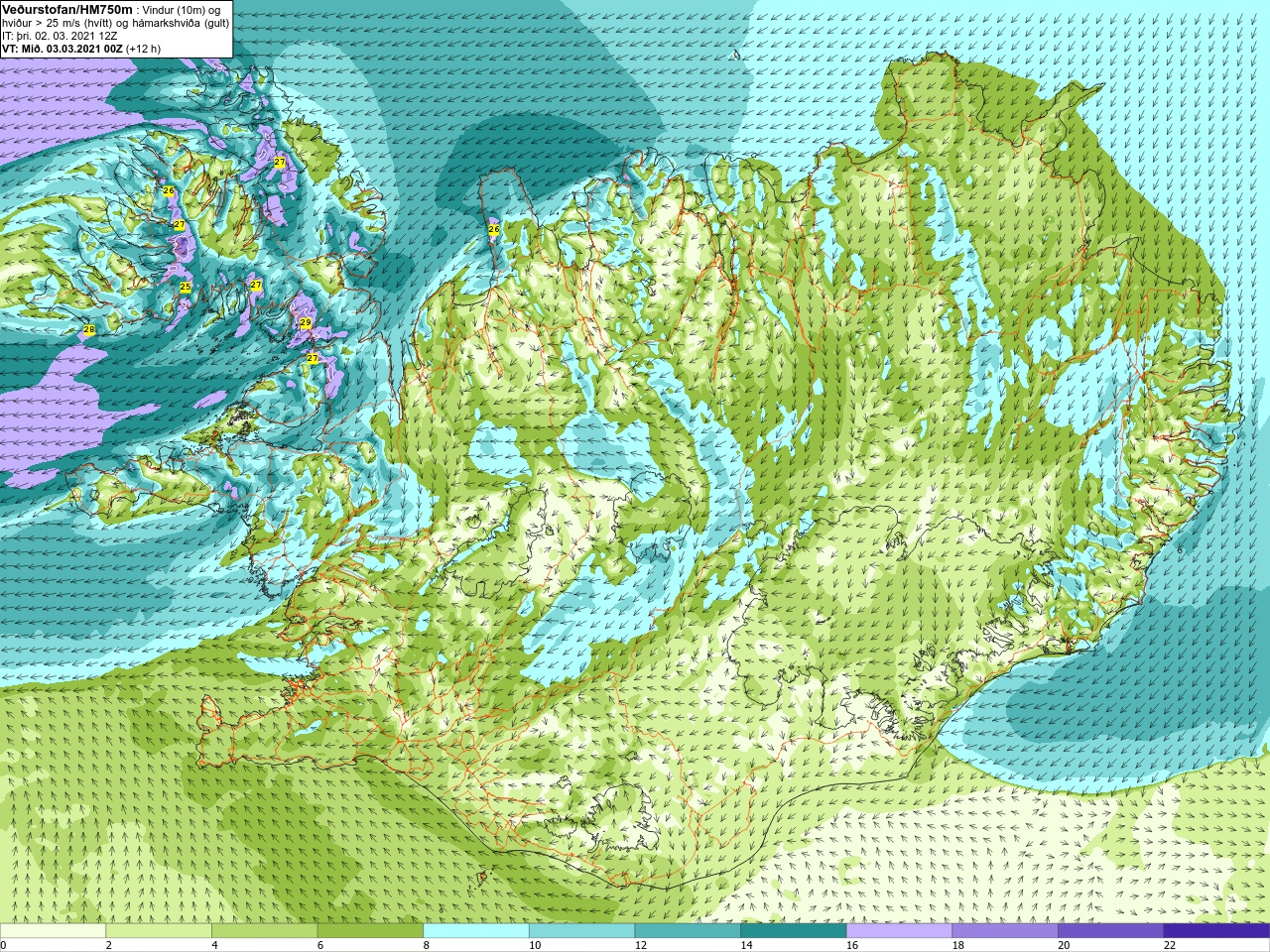The height and width of the screenshot is (952, 1270).
Task: Click the legend tick label '0'
Action: click(3, 945)
